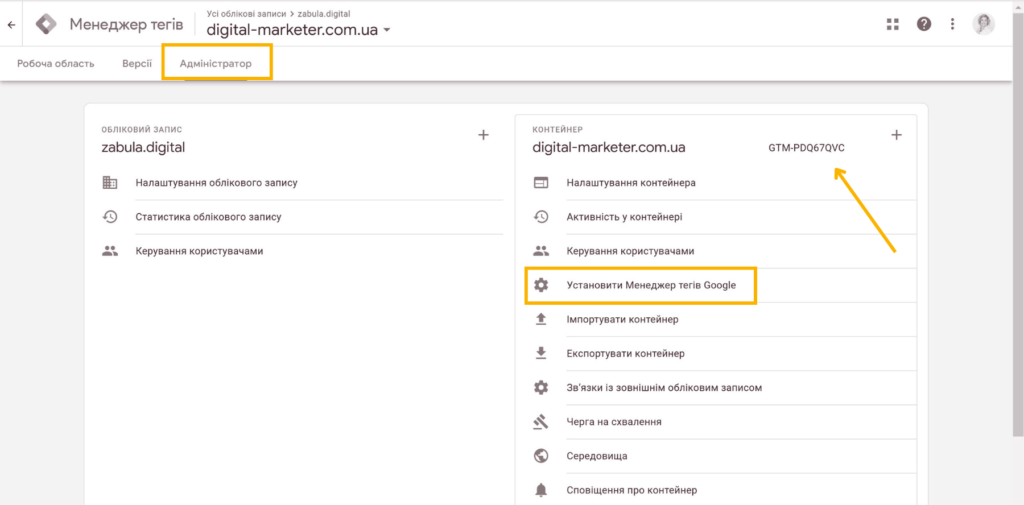Switch to the Адміністратор tab
1024x505 pixels.
tap(216, 64)
